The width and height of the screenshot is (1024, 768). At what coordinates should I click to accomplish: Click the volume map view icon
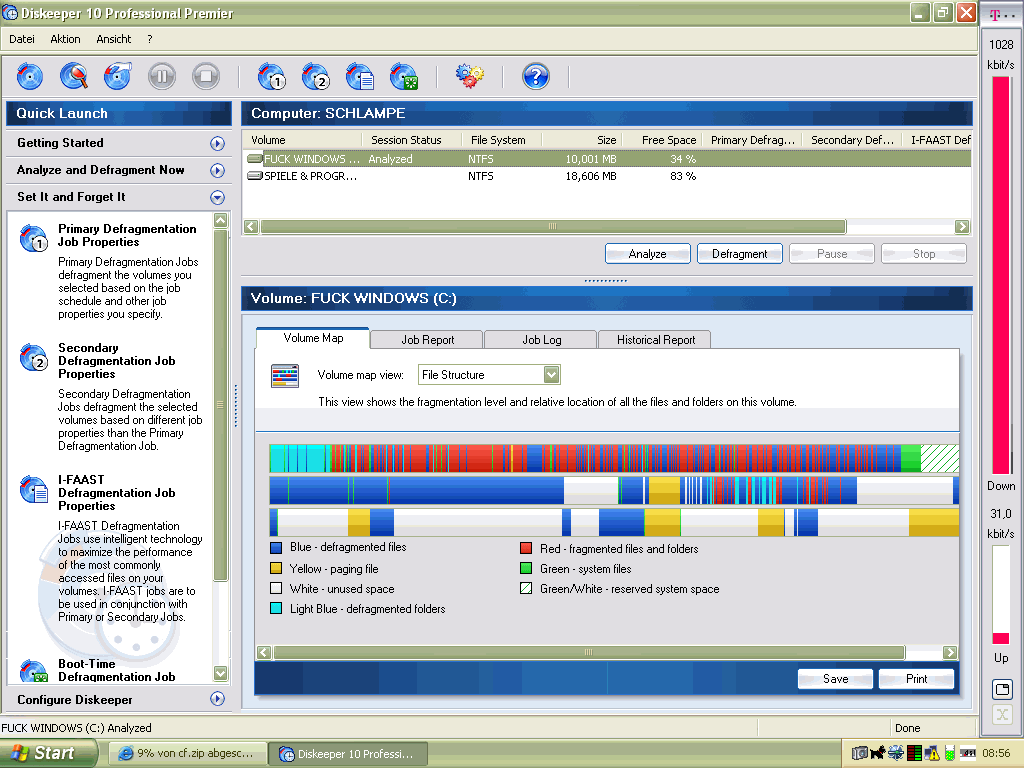(285, 376)
